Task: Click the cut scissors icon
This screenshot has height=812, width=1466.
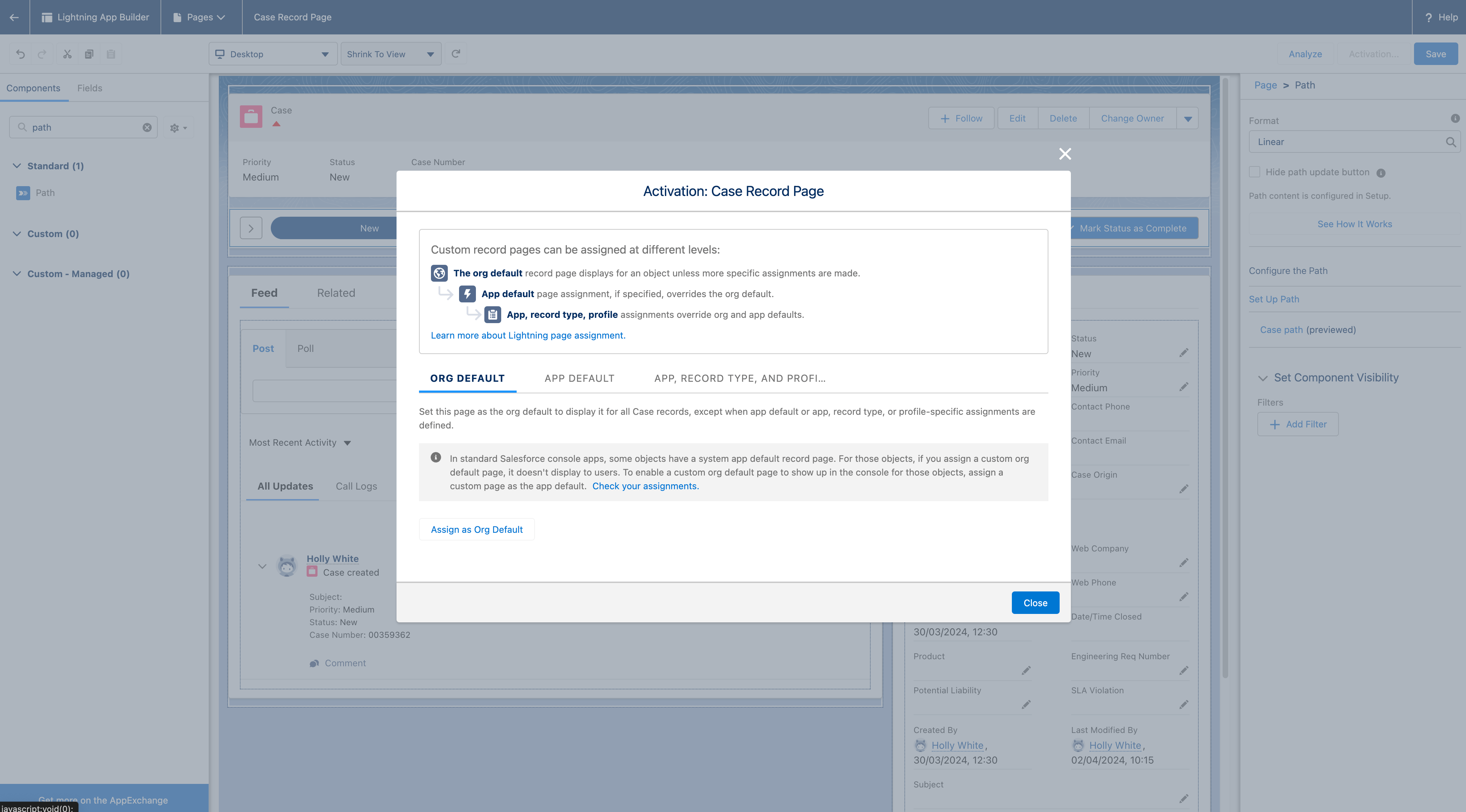Action: point(67,54)
